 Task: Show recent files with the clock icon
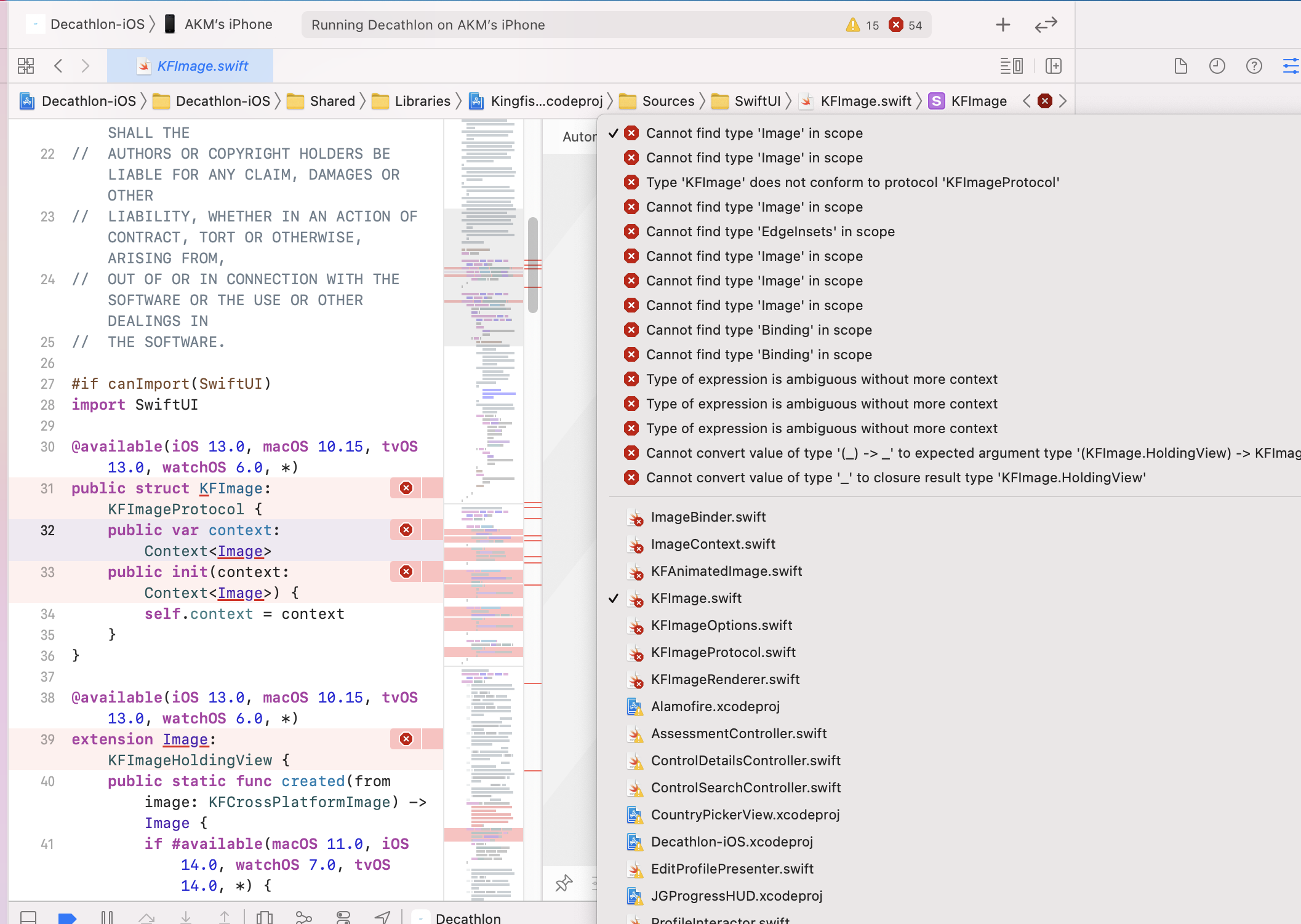[1217, 66]
